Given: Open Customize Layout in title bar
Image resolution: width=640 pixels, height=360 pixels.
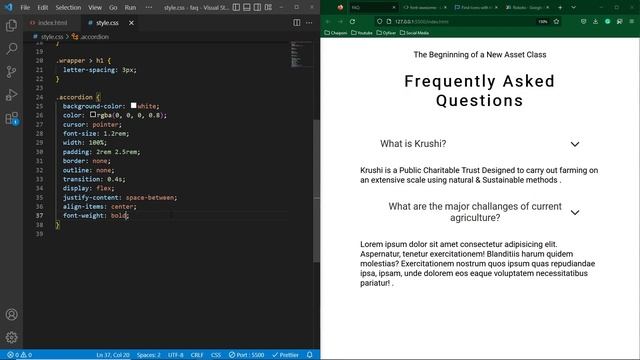Looking at the screenshot, I should coord(268,7).
